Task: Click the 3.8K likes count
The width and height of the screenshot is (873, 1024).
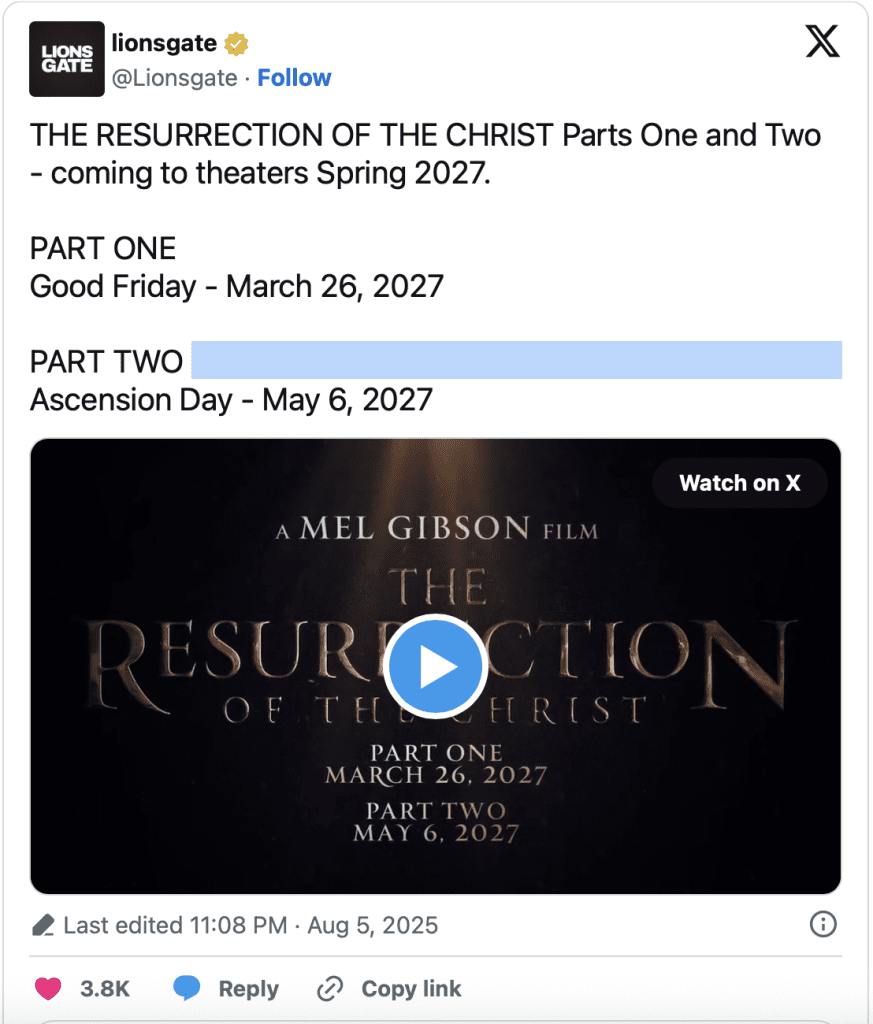Action: pyautogui.click(x=105, y=989)
